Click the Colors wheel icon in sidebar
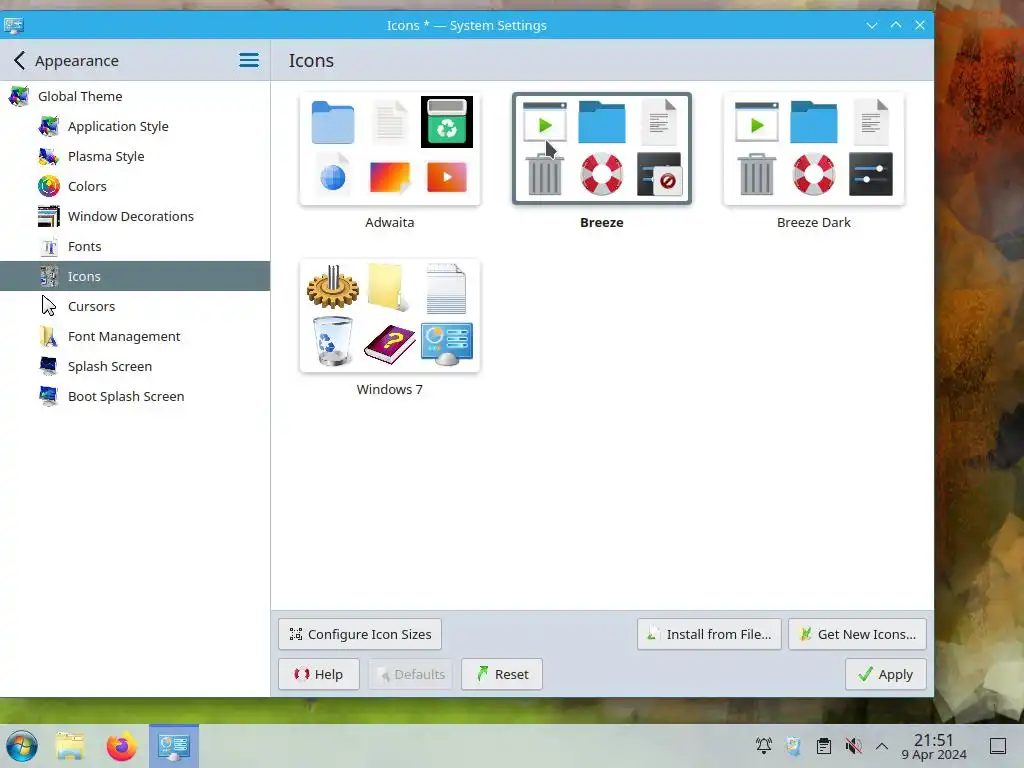This screenshot has width=1024, height=768. pos(48,186)
